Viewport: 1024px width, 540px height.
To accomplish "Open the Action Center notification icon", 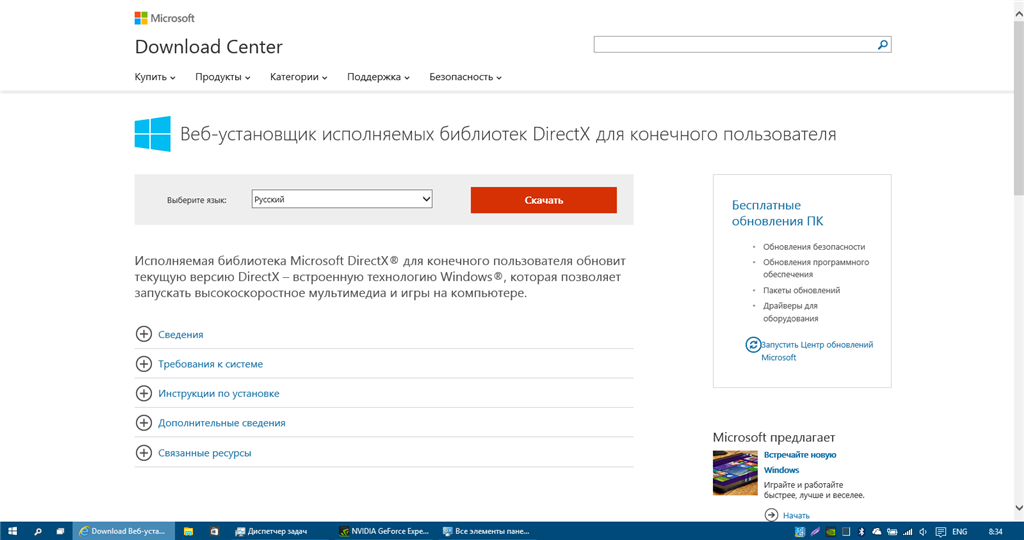I will tap(940, 532).
